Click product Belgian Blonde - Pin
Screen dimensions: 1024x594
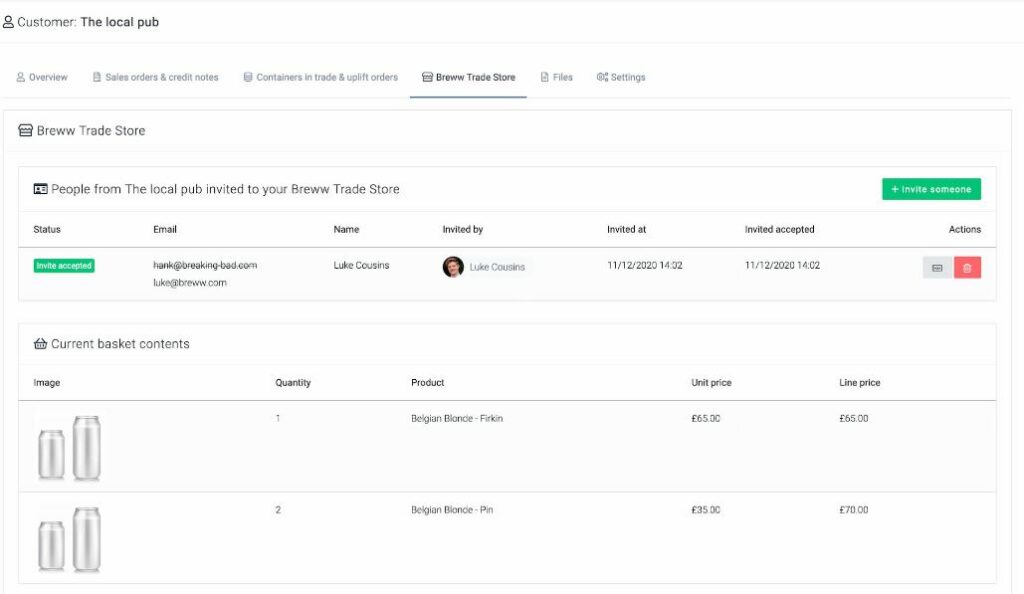pos(452,510)
